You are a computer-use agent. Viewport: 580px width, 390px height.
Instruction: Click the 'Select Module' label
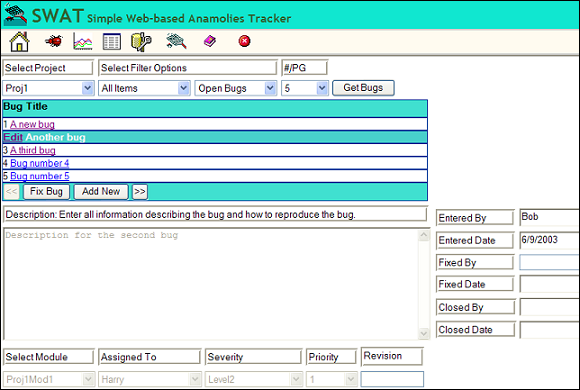pos(49,357)
